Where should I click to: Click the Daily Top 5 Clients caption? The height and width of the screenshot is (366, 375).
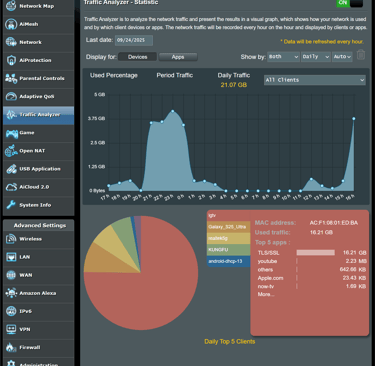[x=230, y=342]
